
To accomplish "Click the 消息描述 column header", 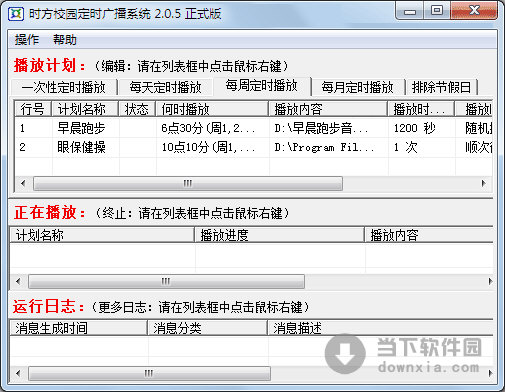I will [380, 328].
